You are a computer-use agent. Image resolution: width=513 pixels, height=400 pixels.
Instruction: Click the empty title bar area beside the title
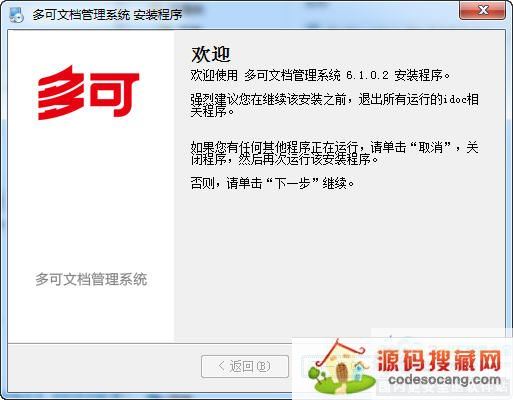click(320, 15)
